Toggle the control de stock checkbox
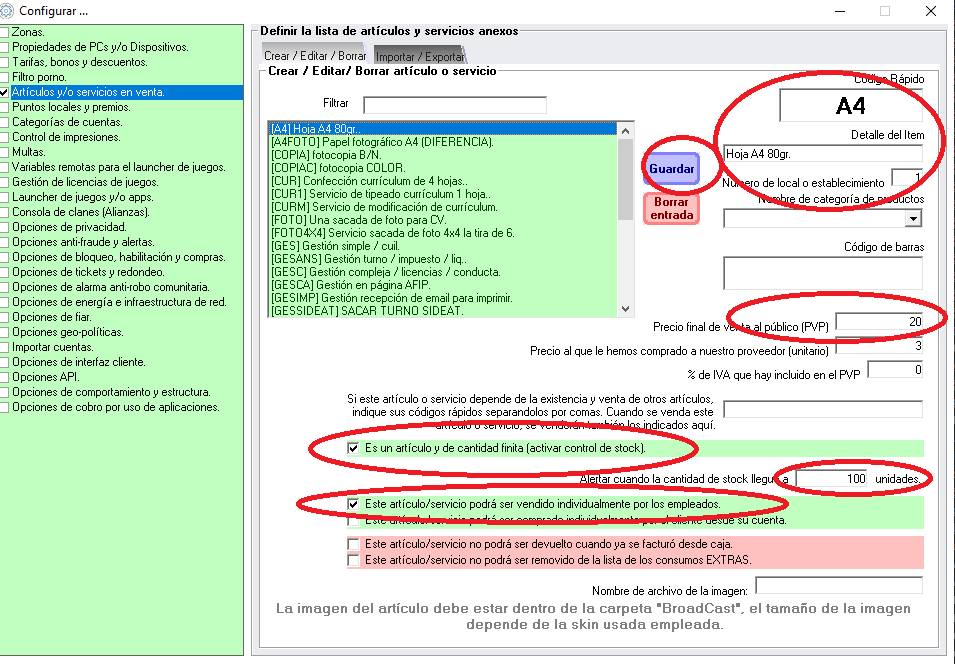 [x=353, y=448]
